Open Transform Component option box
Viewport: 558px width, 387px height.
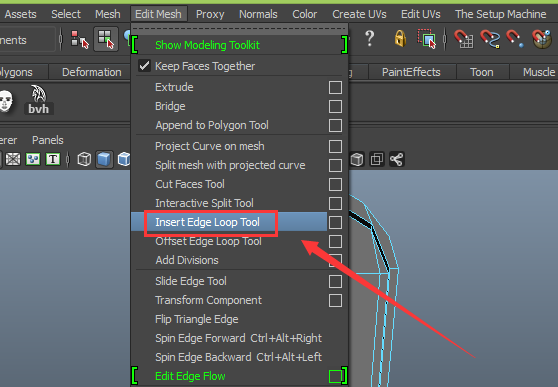[x=335, y=300]
